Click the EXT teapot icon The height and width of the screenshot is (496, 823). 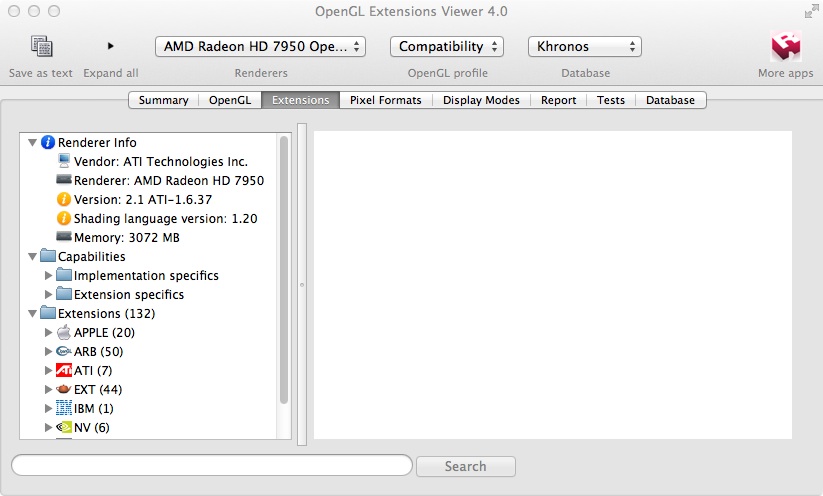(x=64, y=389)
